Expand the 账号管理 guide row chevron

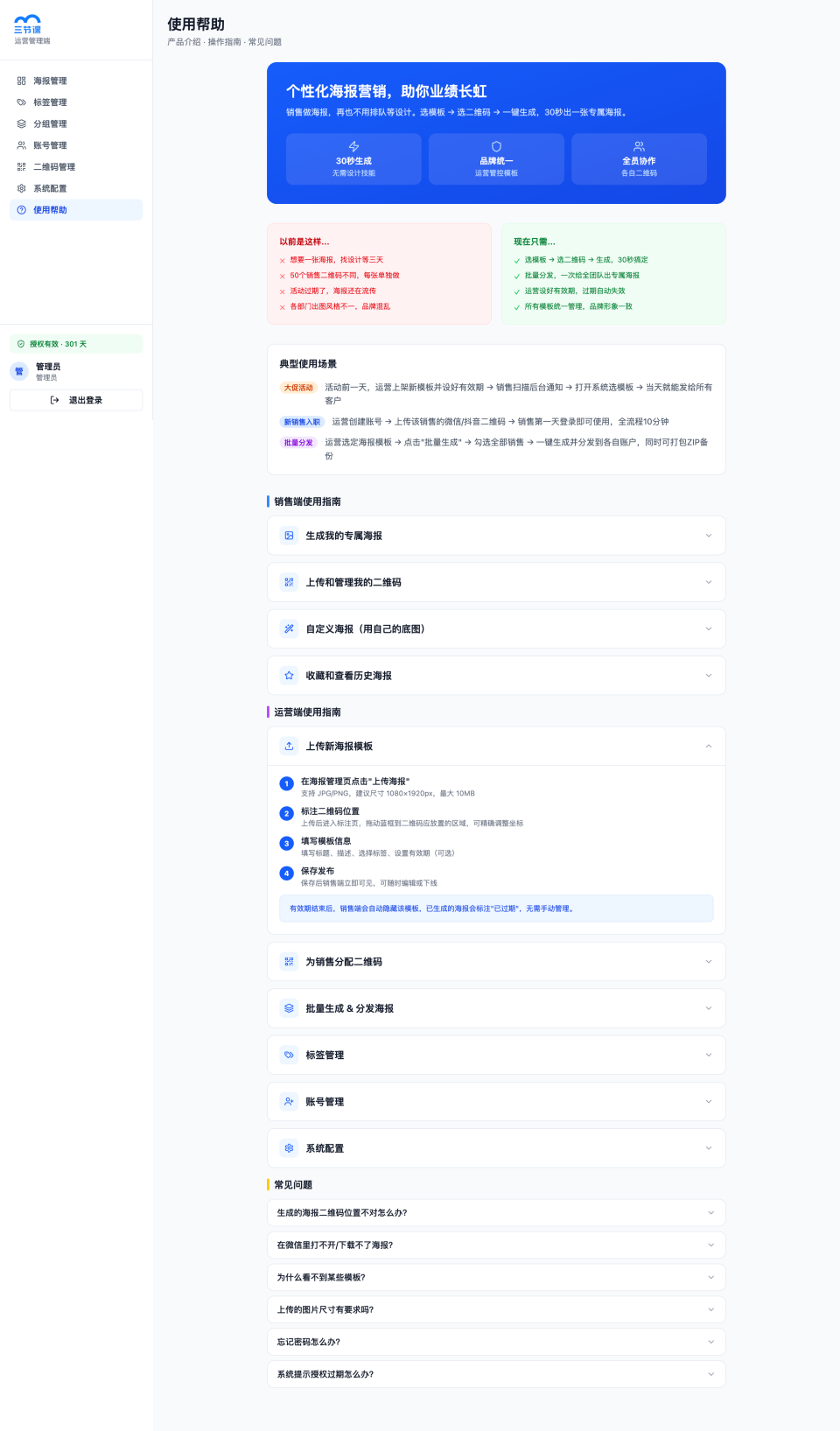[x=709, y=1102]
